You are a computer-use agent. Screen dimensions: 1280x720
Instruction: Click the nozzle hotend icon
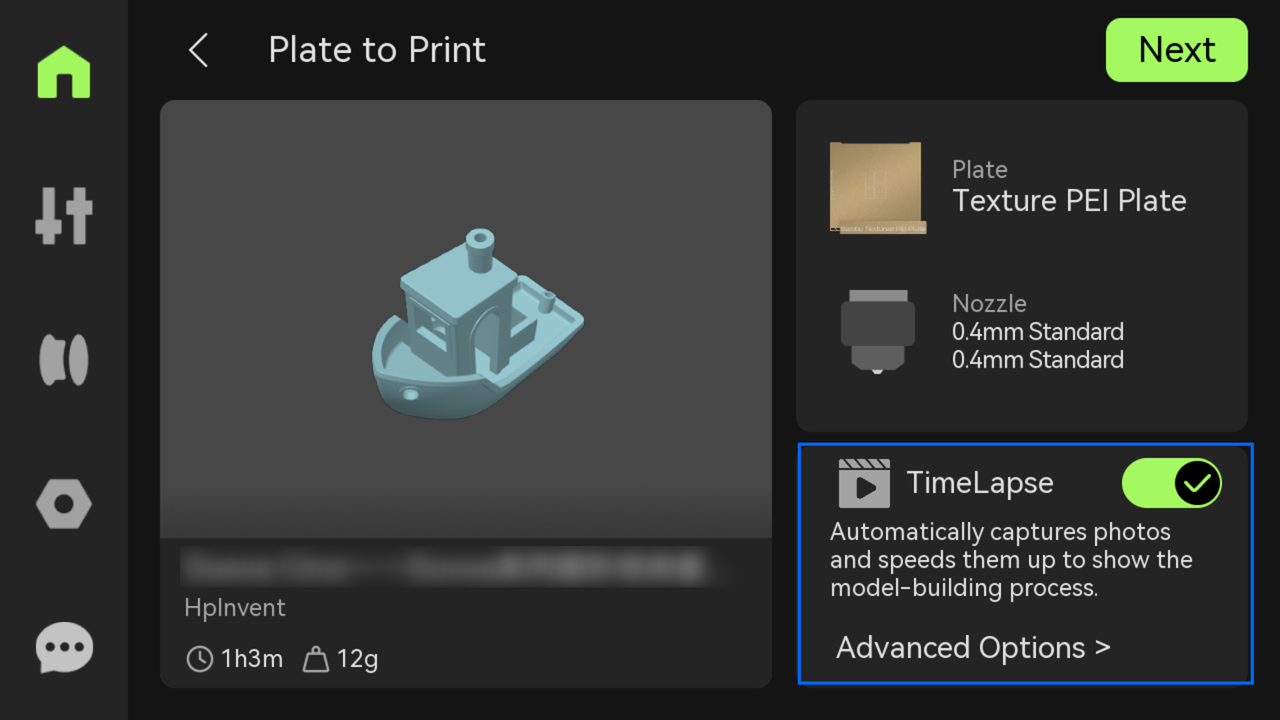pos(877,332)
